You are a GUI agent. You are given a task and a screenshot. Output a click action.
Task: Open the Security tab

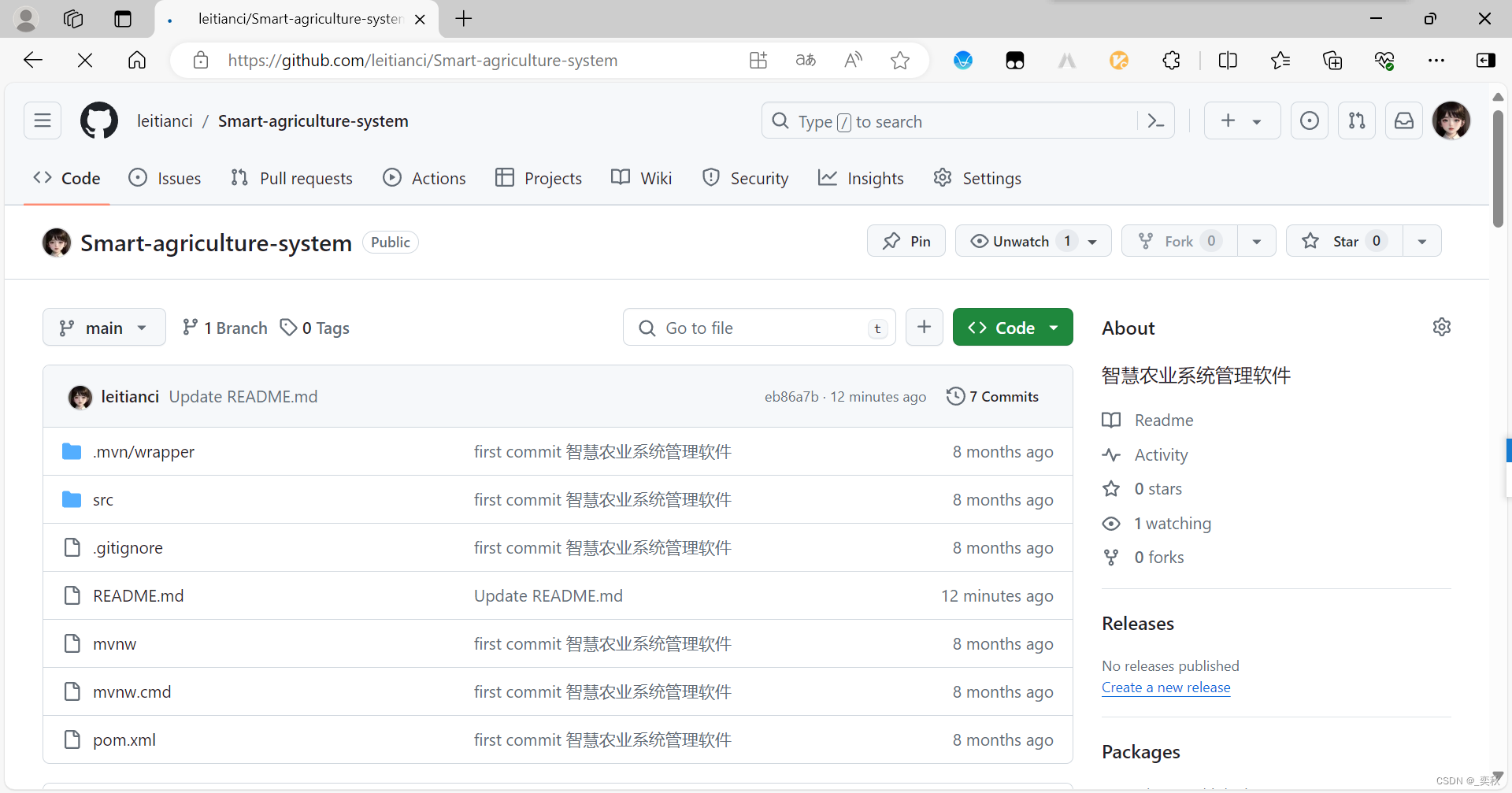click(745, 178)
